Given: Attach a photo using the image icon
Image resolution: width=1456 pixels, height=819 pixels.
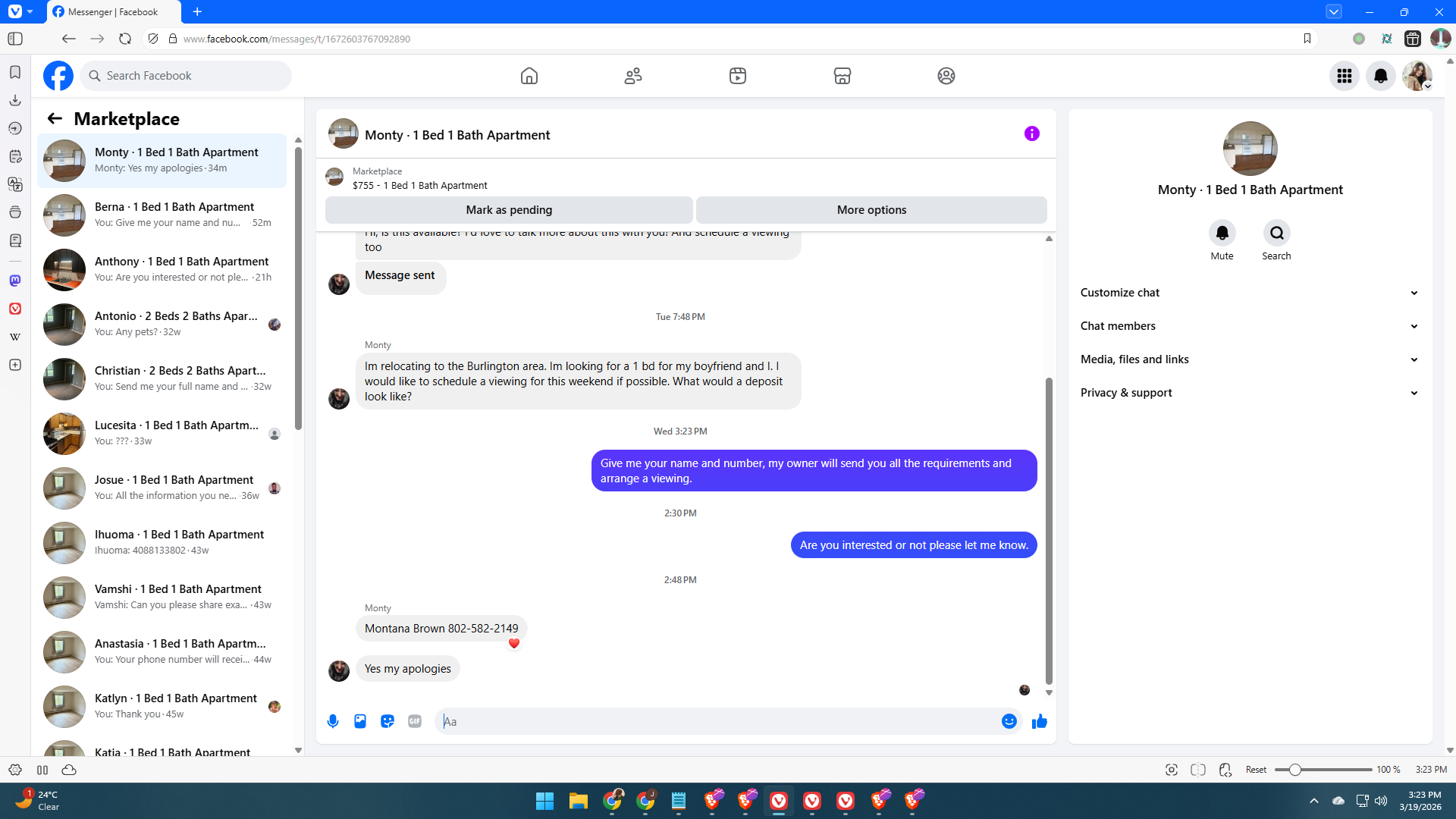Looking at the screenshot, I should coord(360,721).
